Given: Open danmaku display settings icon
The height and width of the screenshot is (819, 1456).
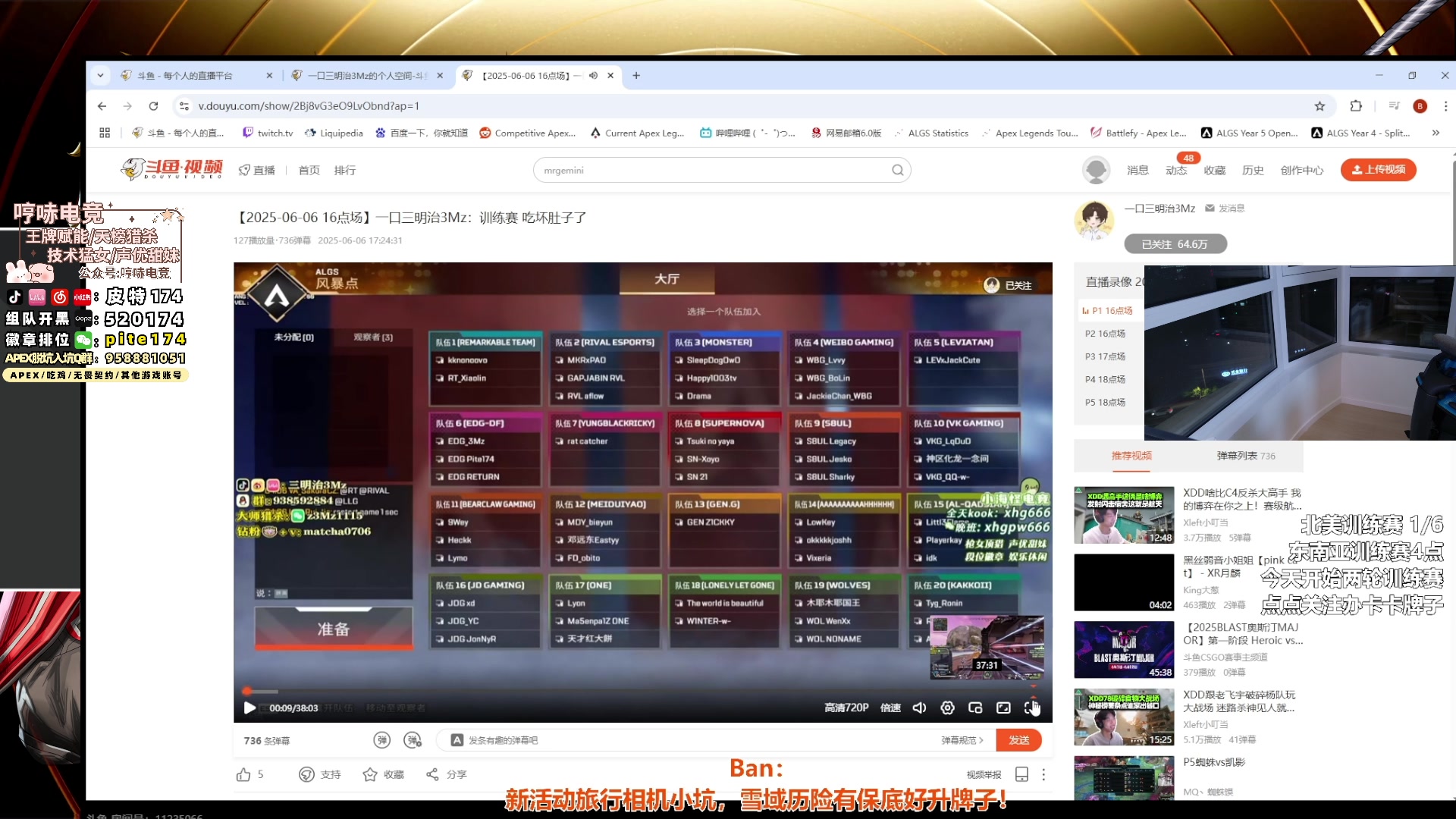Looking at the screenshot, I should tap(413, 740).
